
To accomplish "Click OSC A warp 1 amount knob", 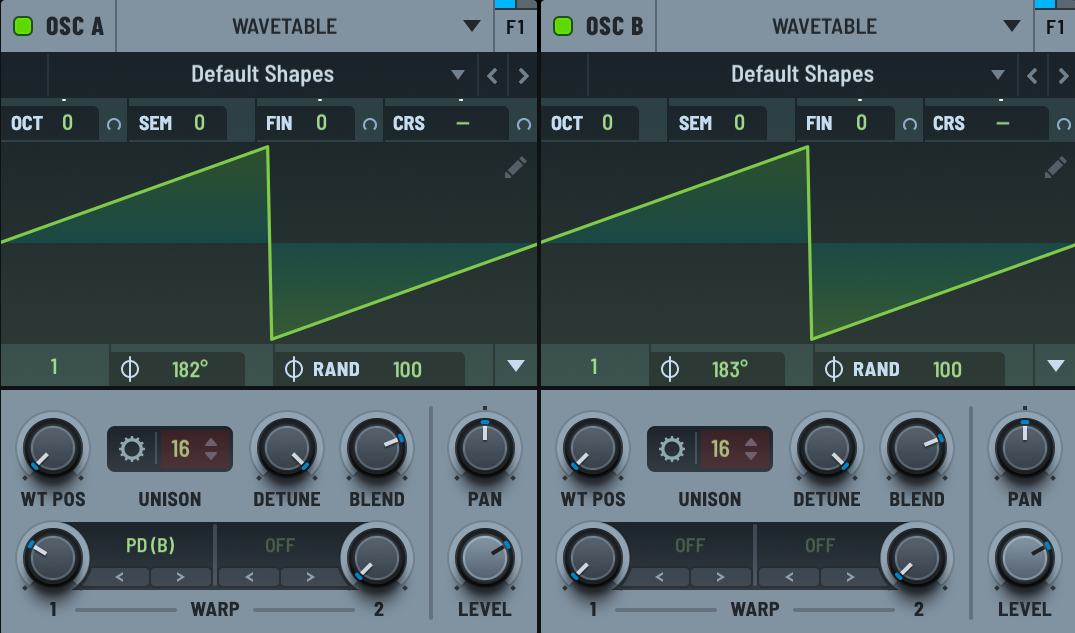I will (x=53, y=558).
